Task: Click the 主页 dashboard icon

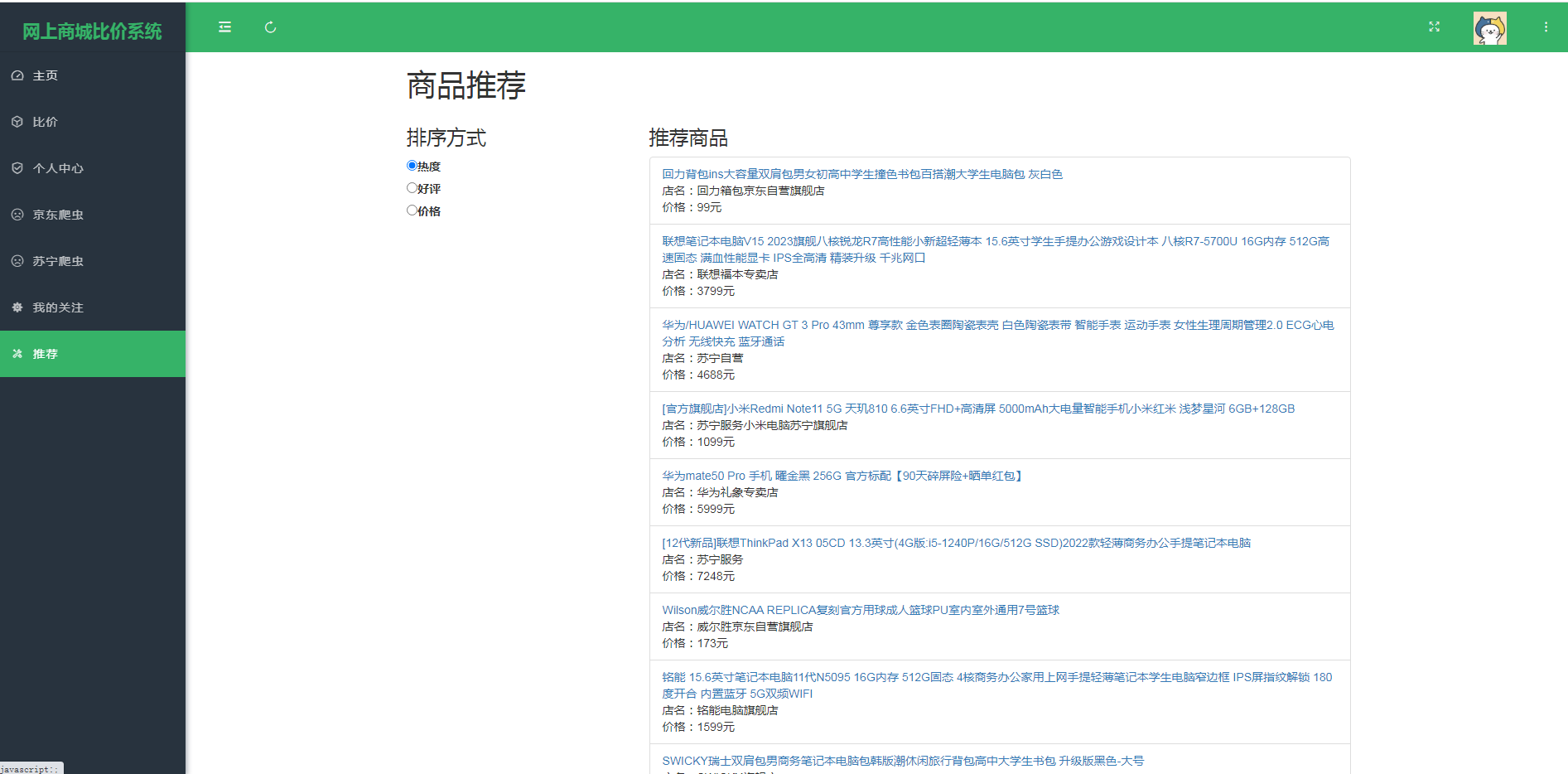Action: (17, 75)
